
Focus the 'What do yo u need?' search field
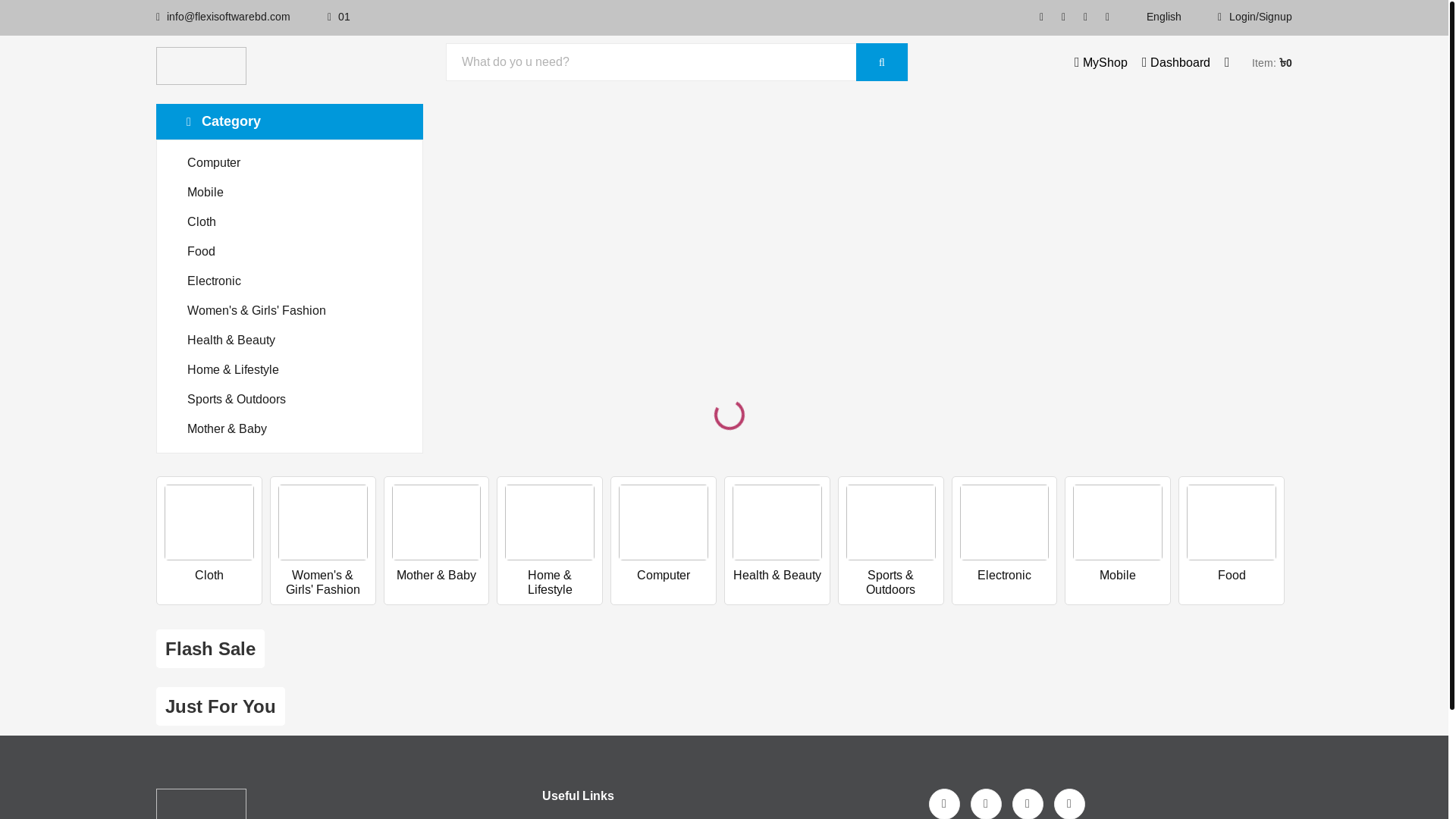[651, 62]
